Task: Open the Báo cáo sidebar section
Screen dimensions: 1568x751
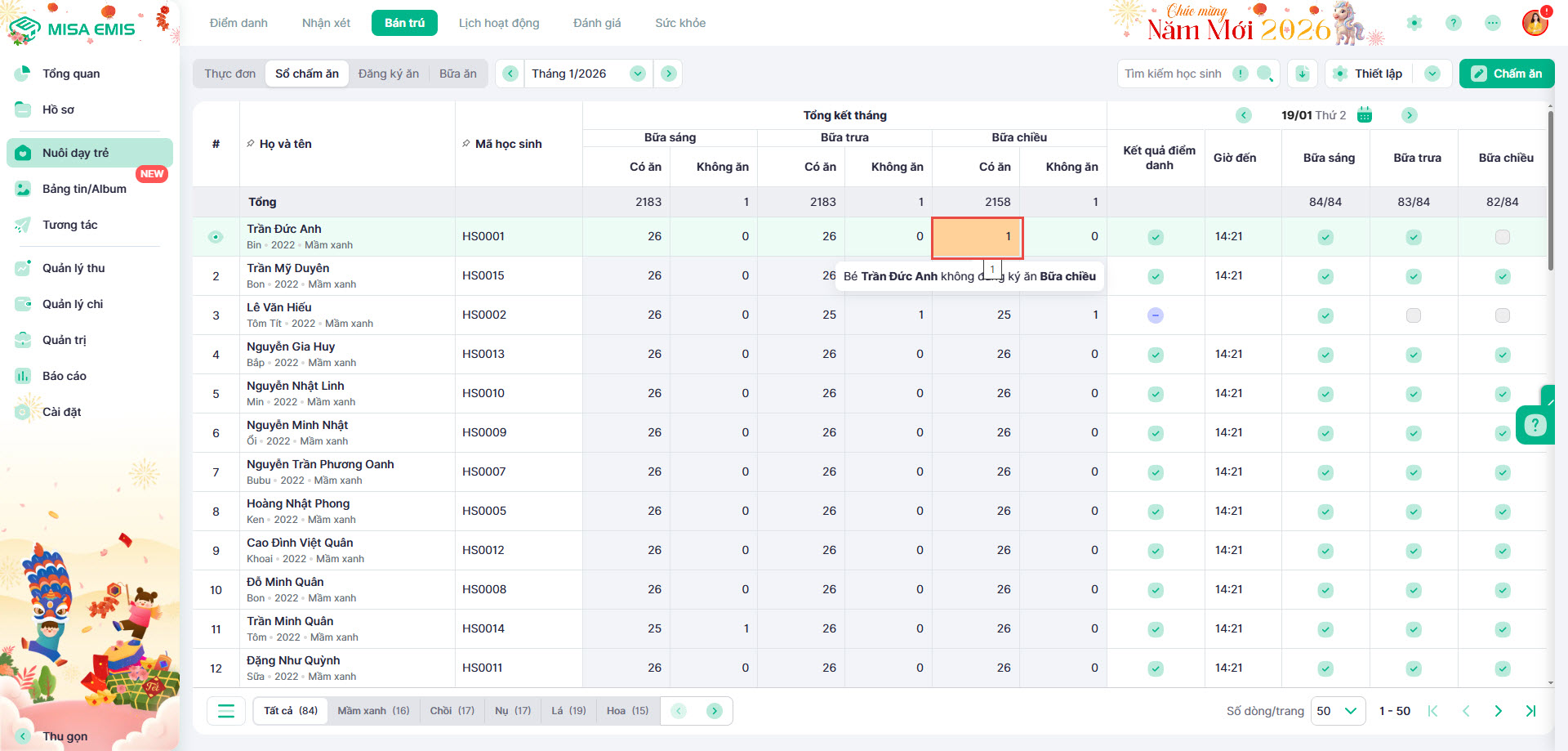Action: [65, 376]
